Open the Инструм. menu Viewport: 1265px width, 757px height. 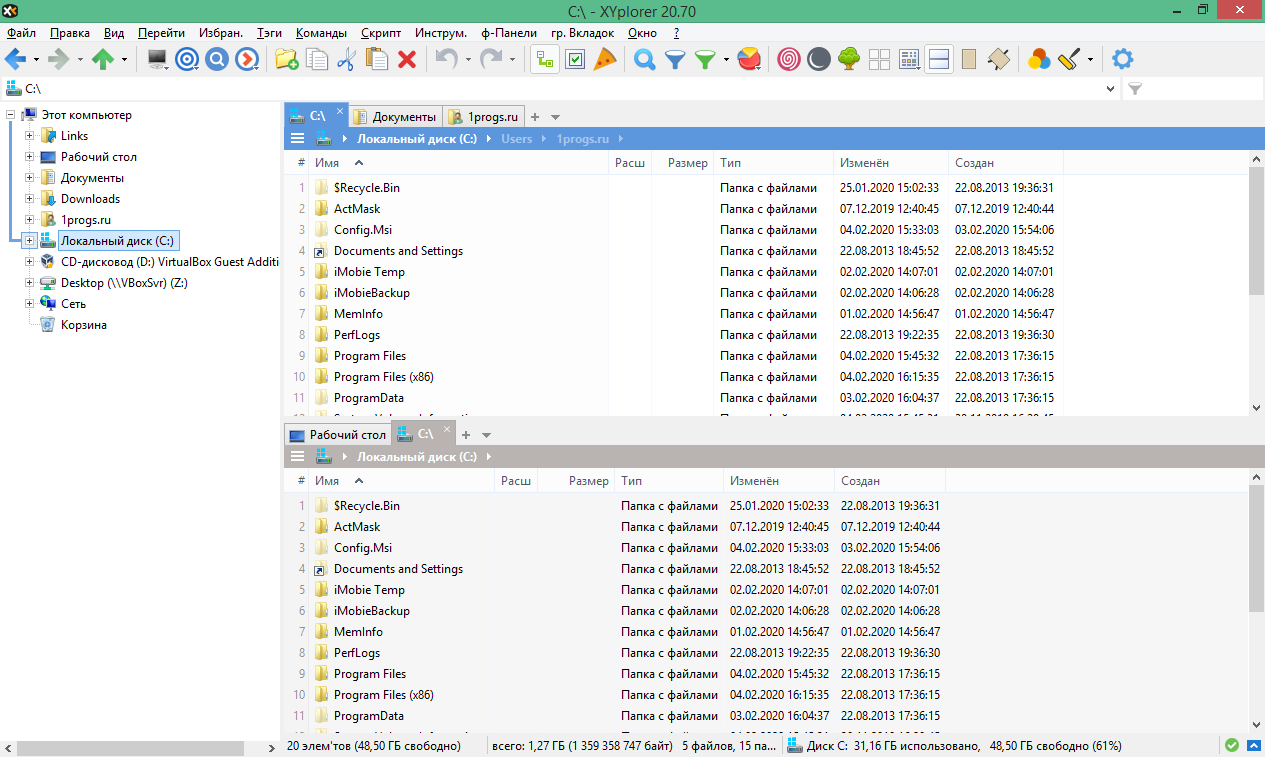[440, 33]
